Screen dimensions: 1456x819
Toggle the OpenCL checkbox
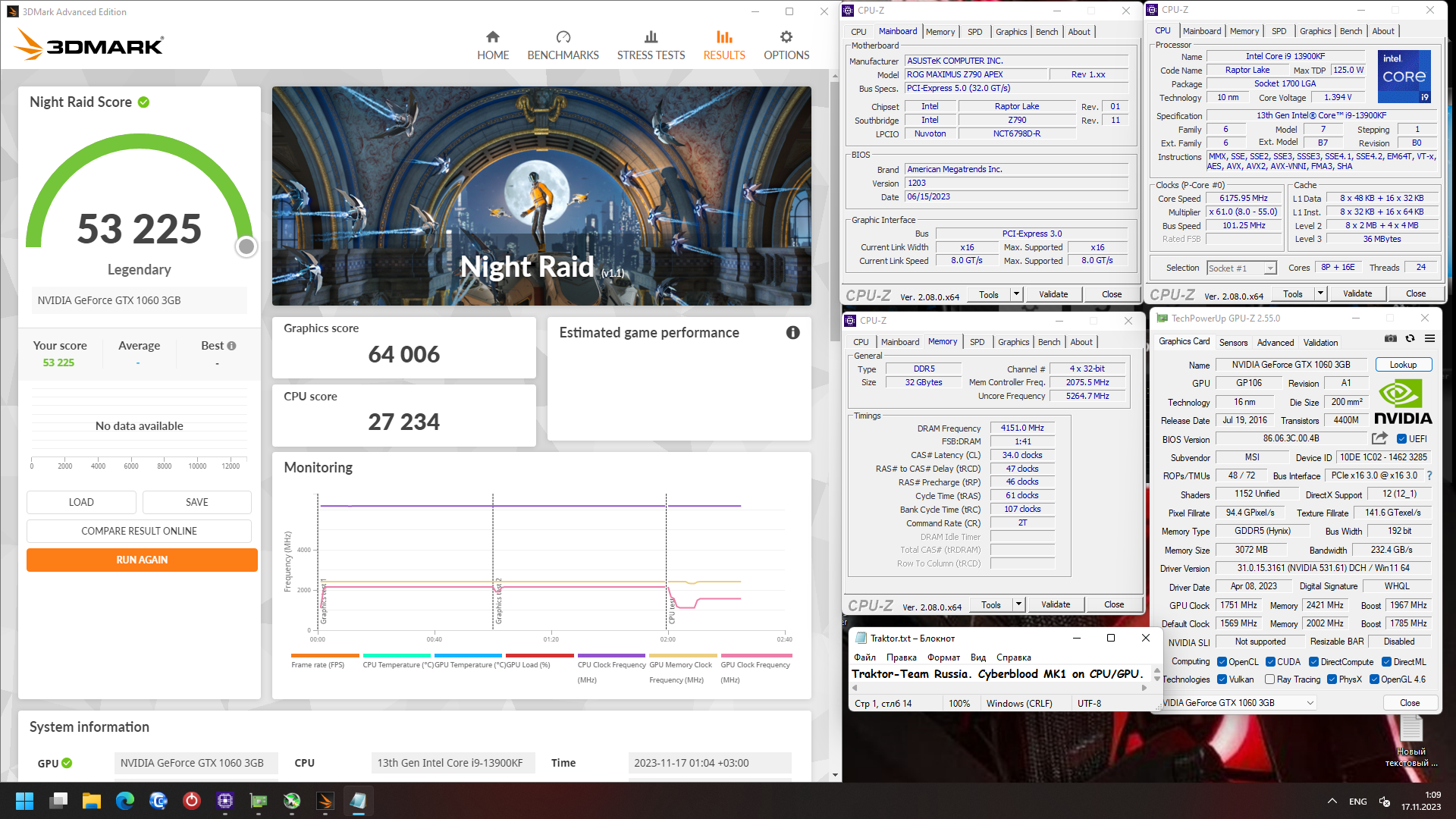click(1222, 662)
